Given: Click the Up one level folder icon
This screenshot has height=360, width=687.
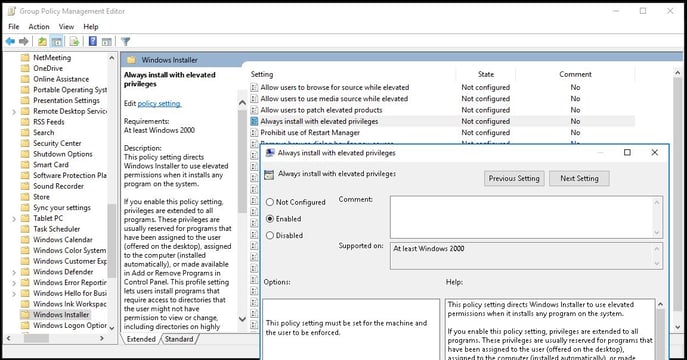Looking at the screenshot, I should click(x=42, y=42).
